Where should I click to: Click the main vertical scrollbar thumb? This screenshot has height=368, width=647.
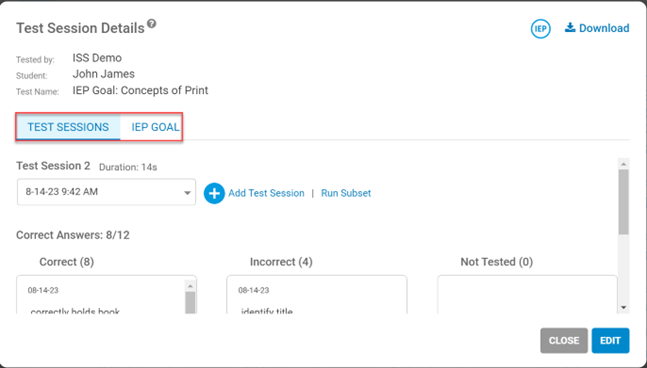pos(623,202)
